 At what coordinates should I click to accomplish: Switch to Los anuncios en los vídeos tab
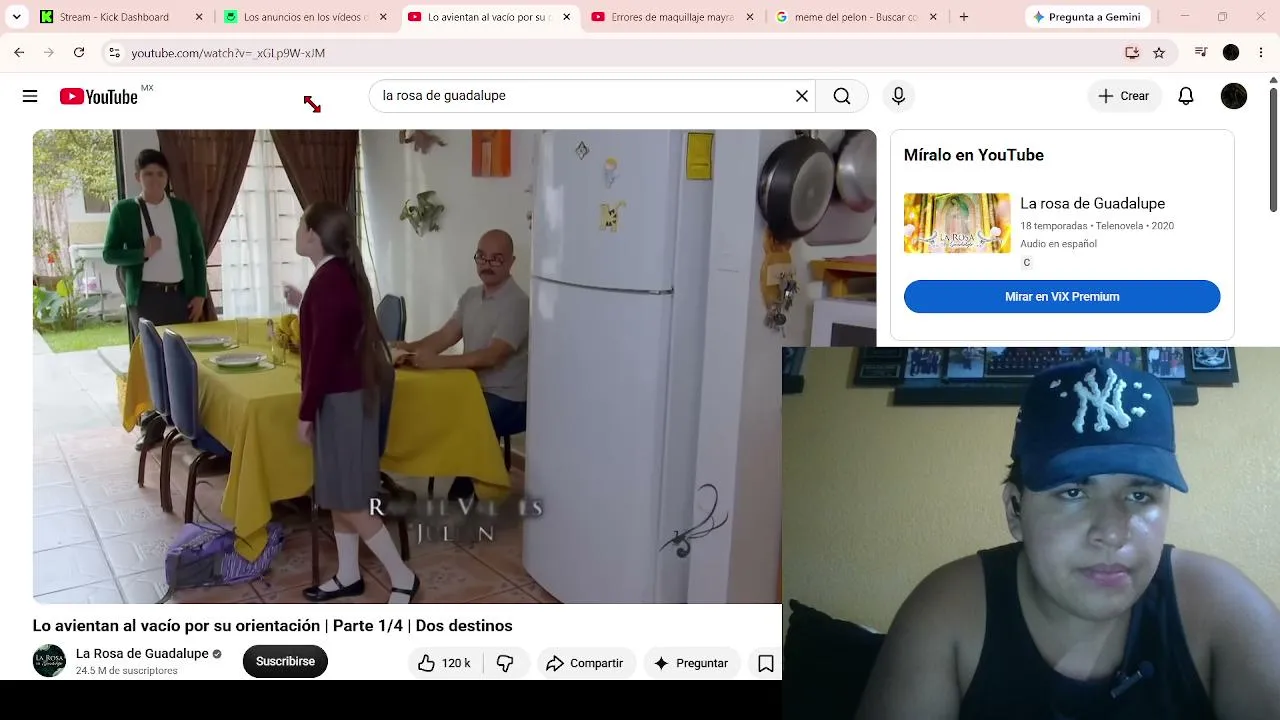coord(306,17)
